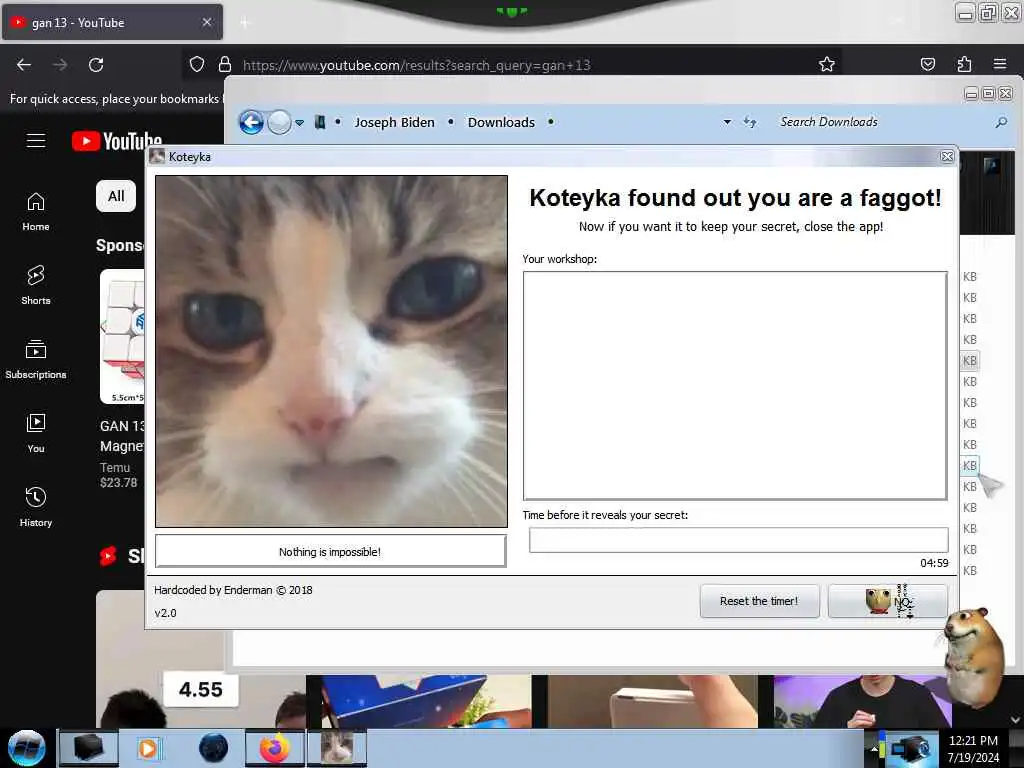This screenshot has height=768, width=1024.
Task: Go forward in the Firefox browser
Action: pyautogui.click(x=60, y=65)
